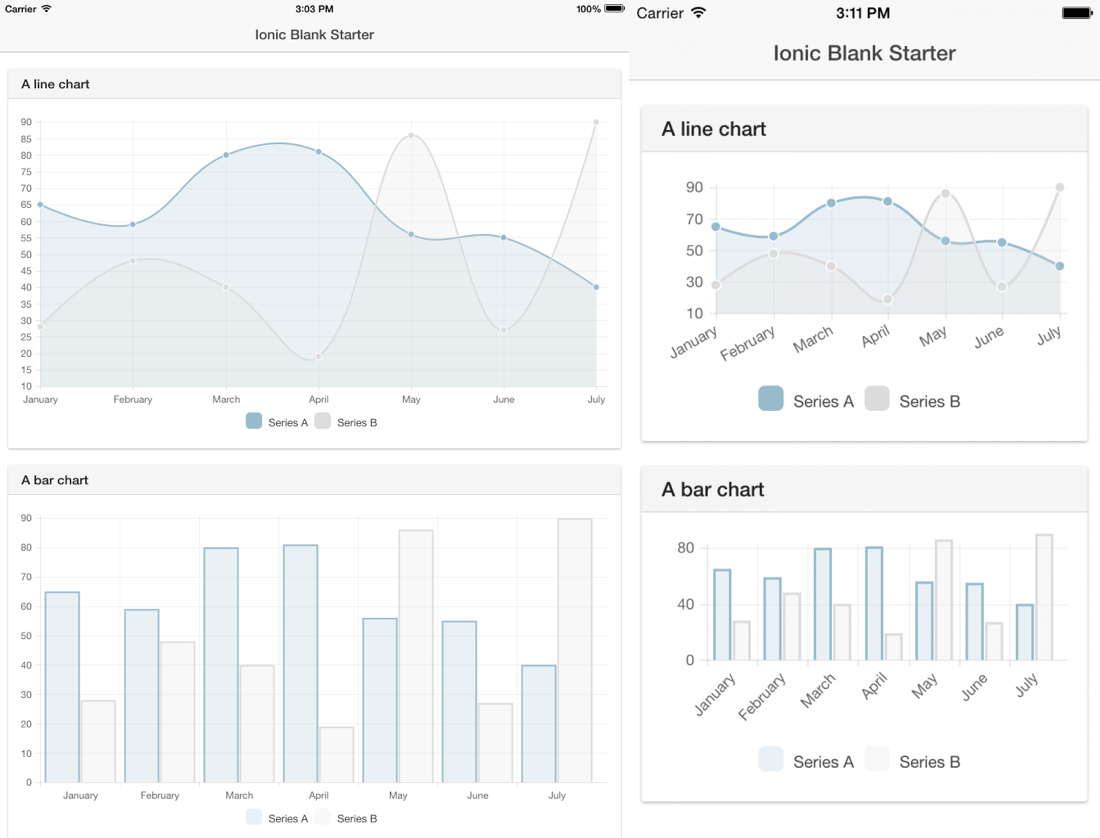Click the Series B swatch under right bar chart
Viewport: 1100px width, 838px height.
pos(877,760)
